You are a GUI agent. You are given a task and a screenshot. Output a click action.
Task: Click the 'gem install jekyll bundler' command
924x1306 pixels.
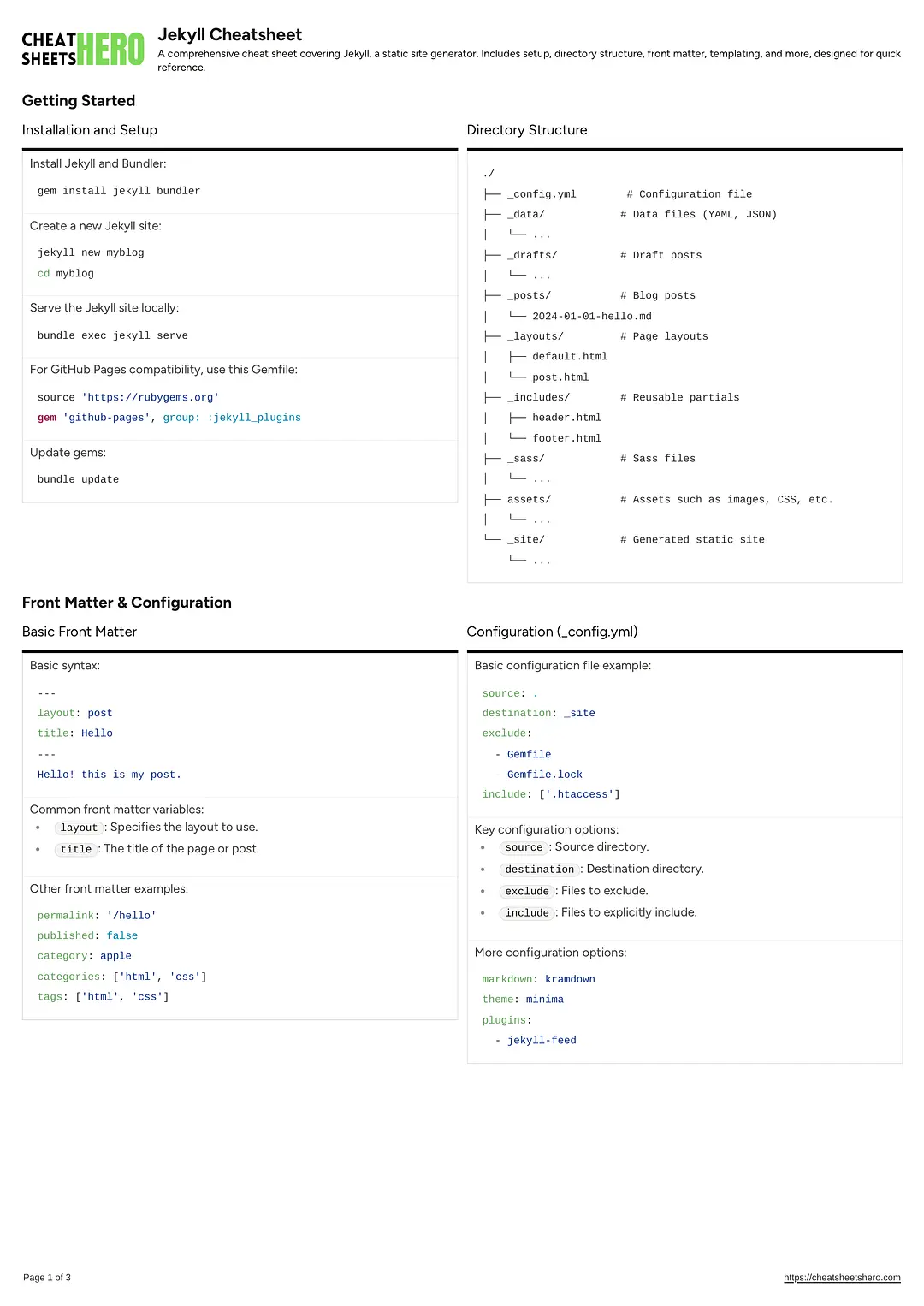pyautogui.click(x=119, y=191)
